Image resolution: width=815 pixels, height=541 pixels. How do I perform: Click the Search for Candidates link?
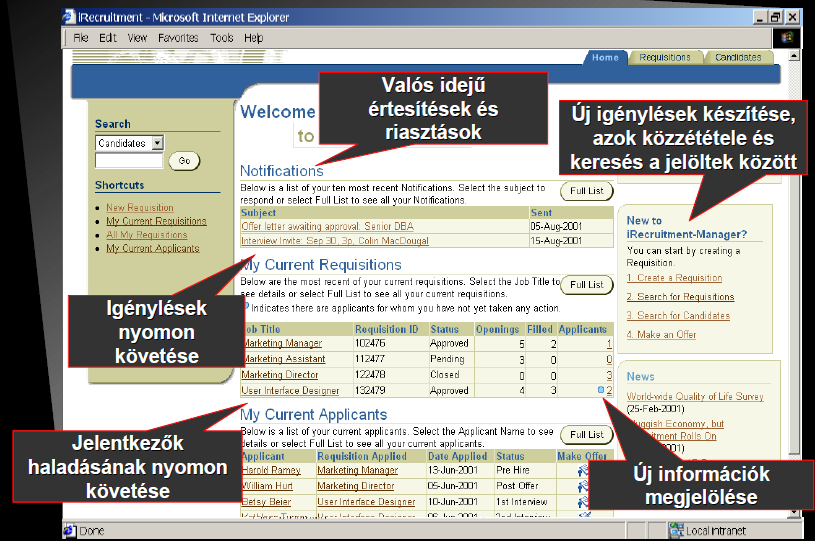coord(678,315)
